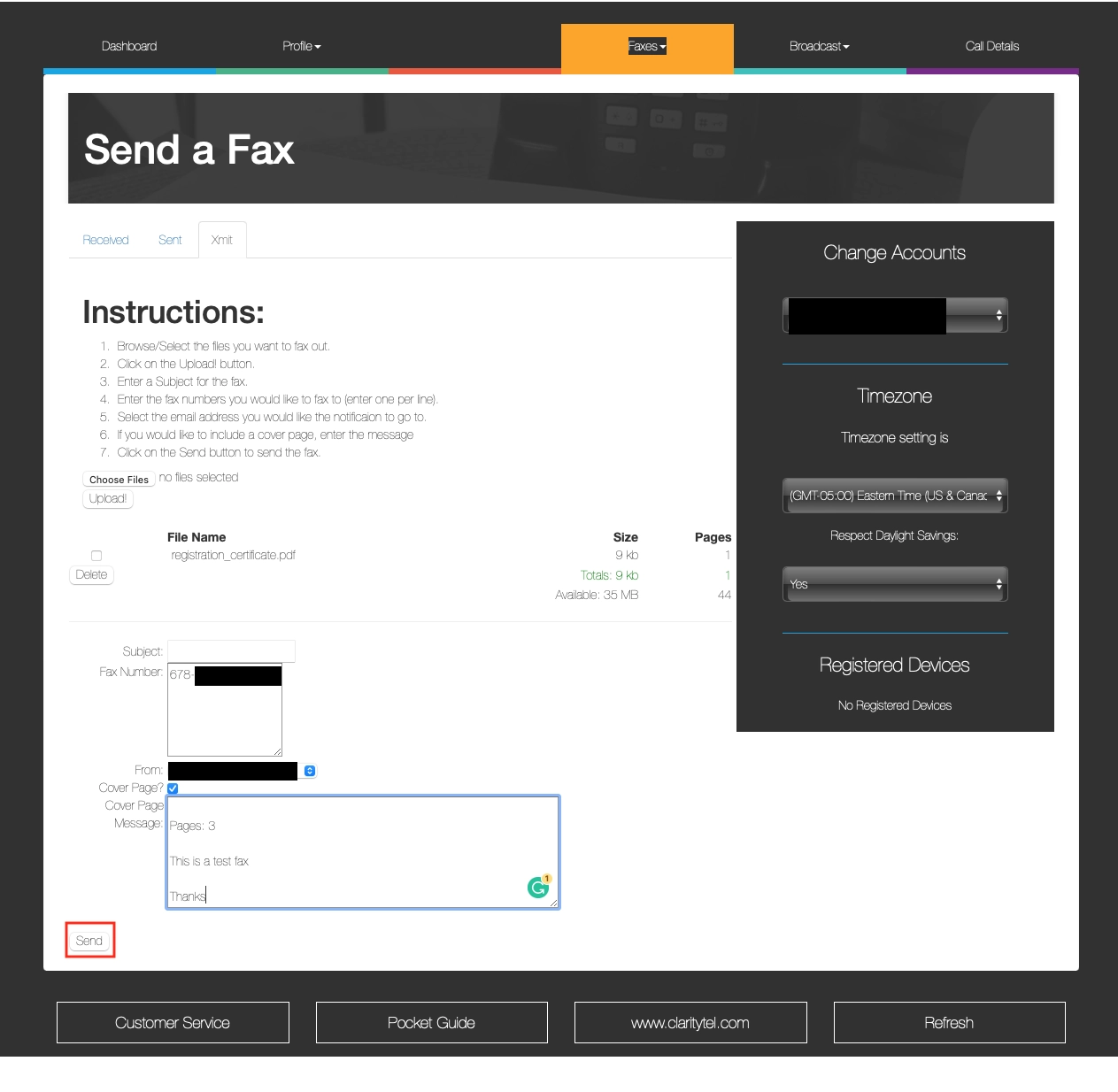Open the Pocket Guide link

(432, 1023)
